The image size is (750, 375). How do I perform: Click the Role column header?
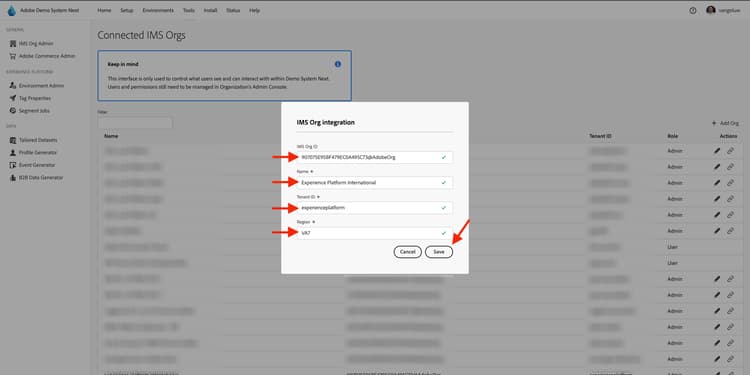click(x=673, y=136)
